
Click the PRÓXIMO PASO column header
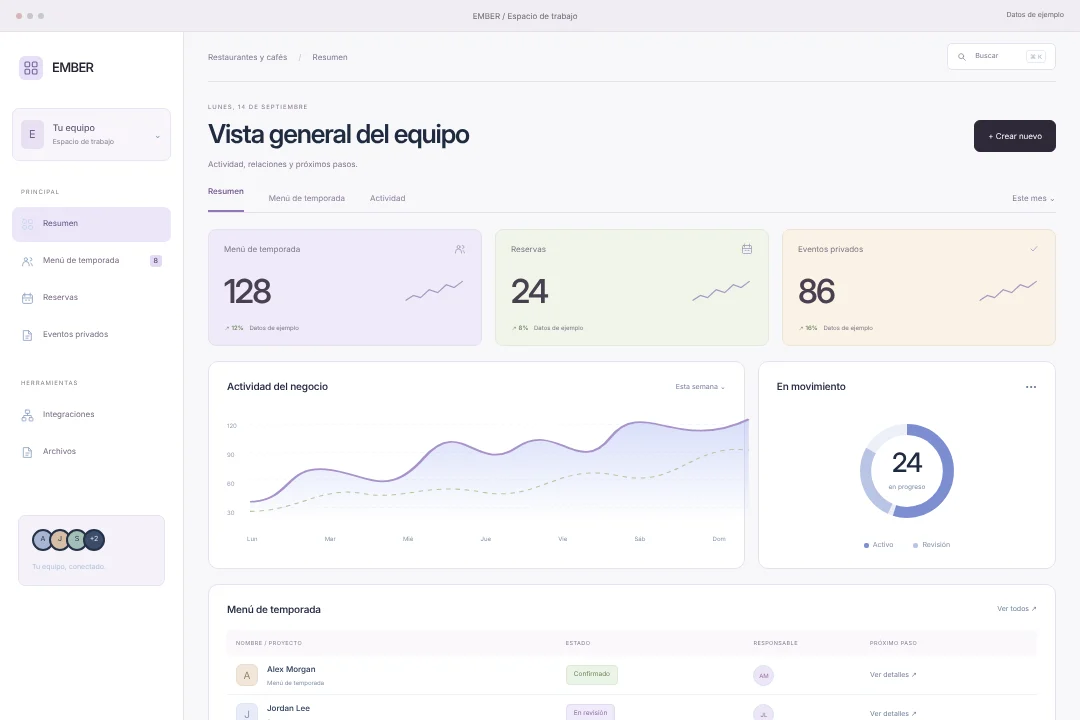(893, 644)
